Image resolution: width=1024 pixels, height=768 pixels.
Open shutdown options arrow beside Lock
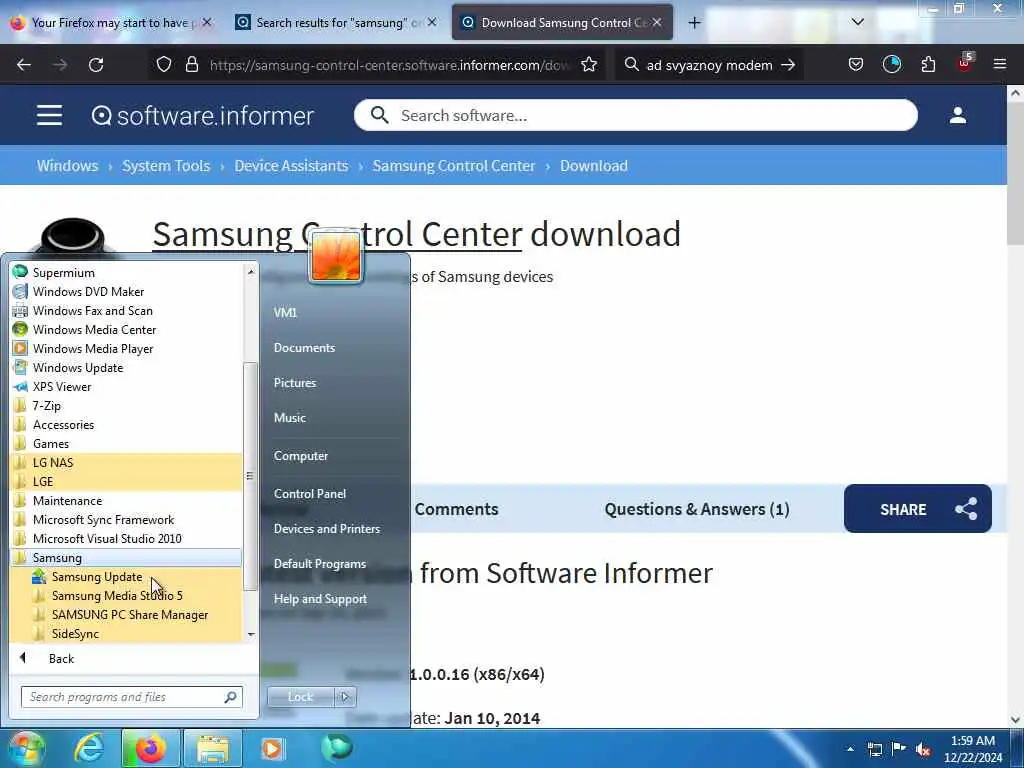[345, 697]
